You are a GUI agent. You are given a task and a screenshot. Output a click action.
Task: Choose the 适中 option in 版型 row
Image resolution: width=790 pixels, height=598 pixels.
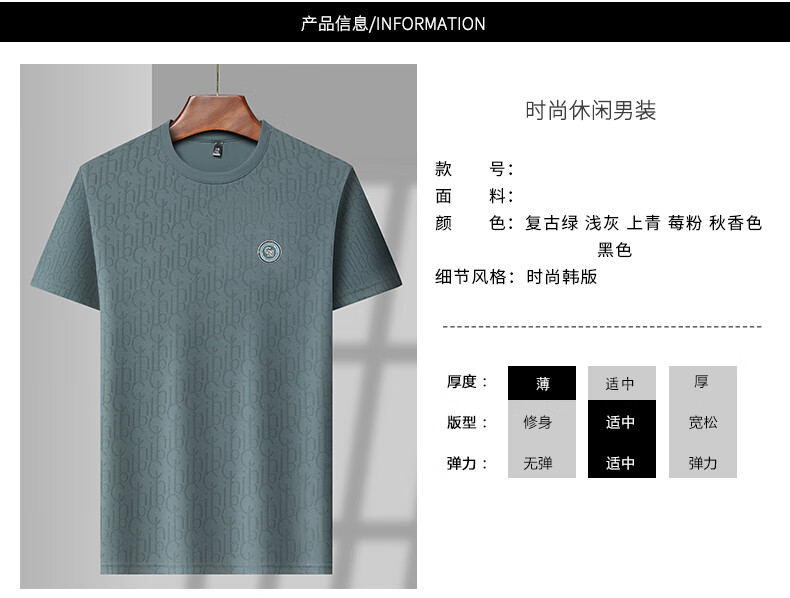coord(622,422)
